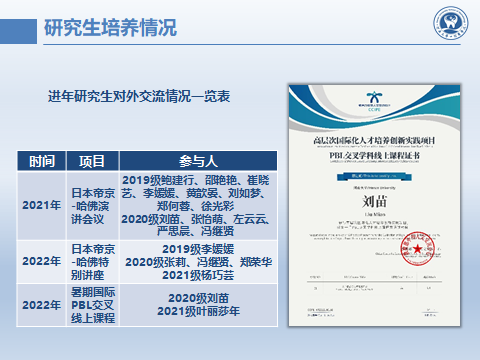Select the 日本帝京-哈佛特别讲座 cell
480x360 pixels.
[x=92, y=262]
